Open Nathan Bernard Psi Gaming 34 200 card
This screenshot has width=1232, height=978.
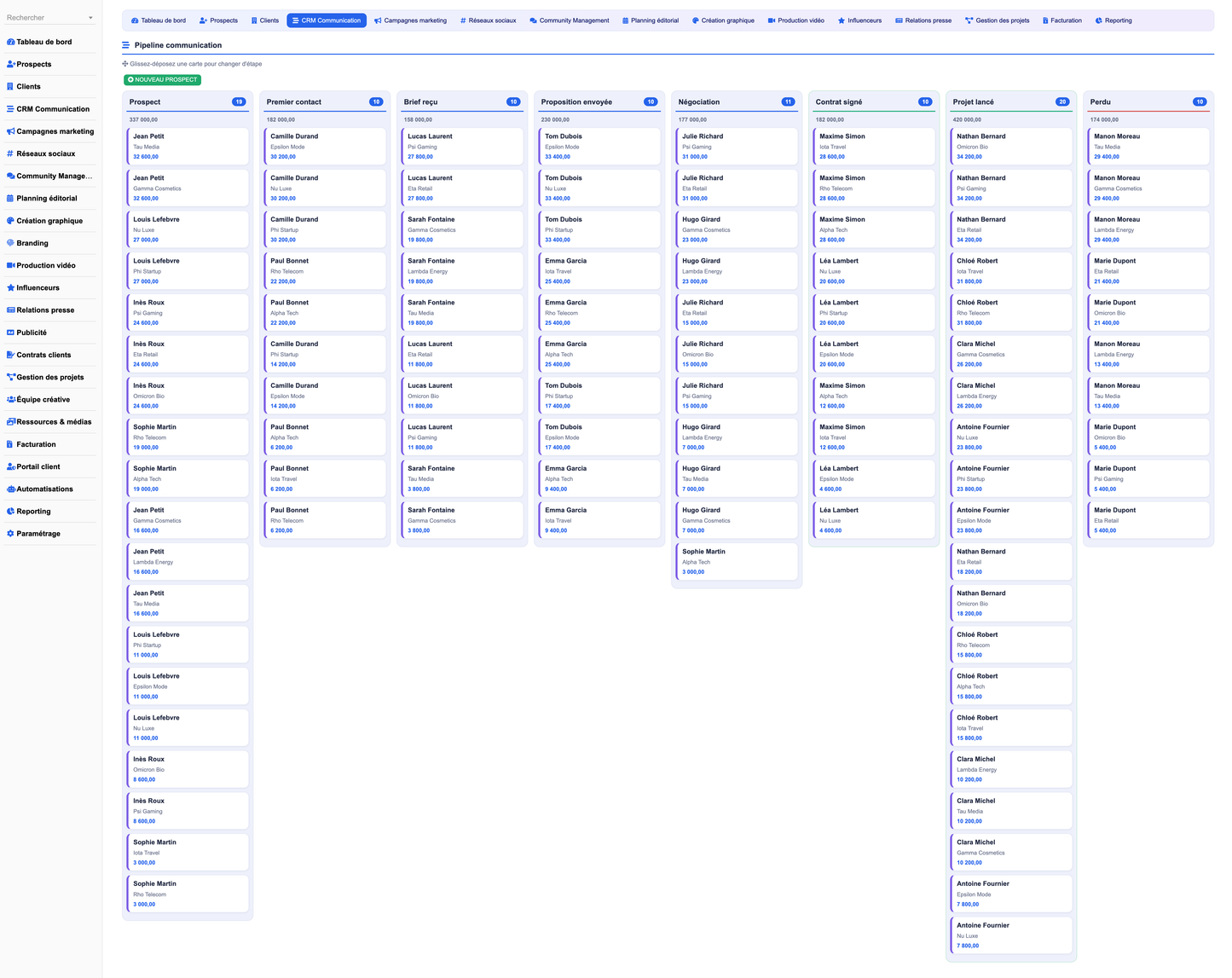coord(1011,188)
